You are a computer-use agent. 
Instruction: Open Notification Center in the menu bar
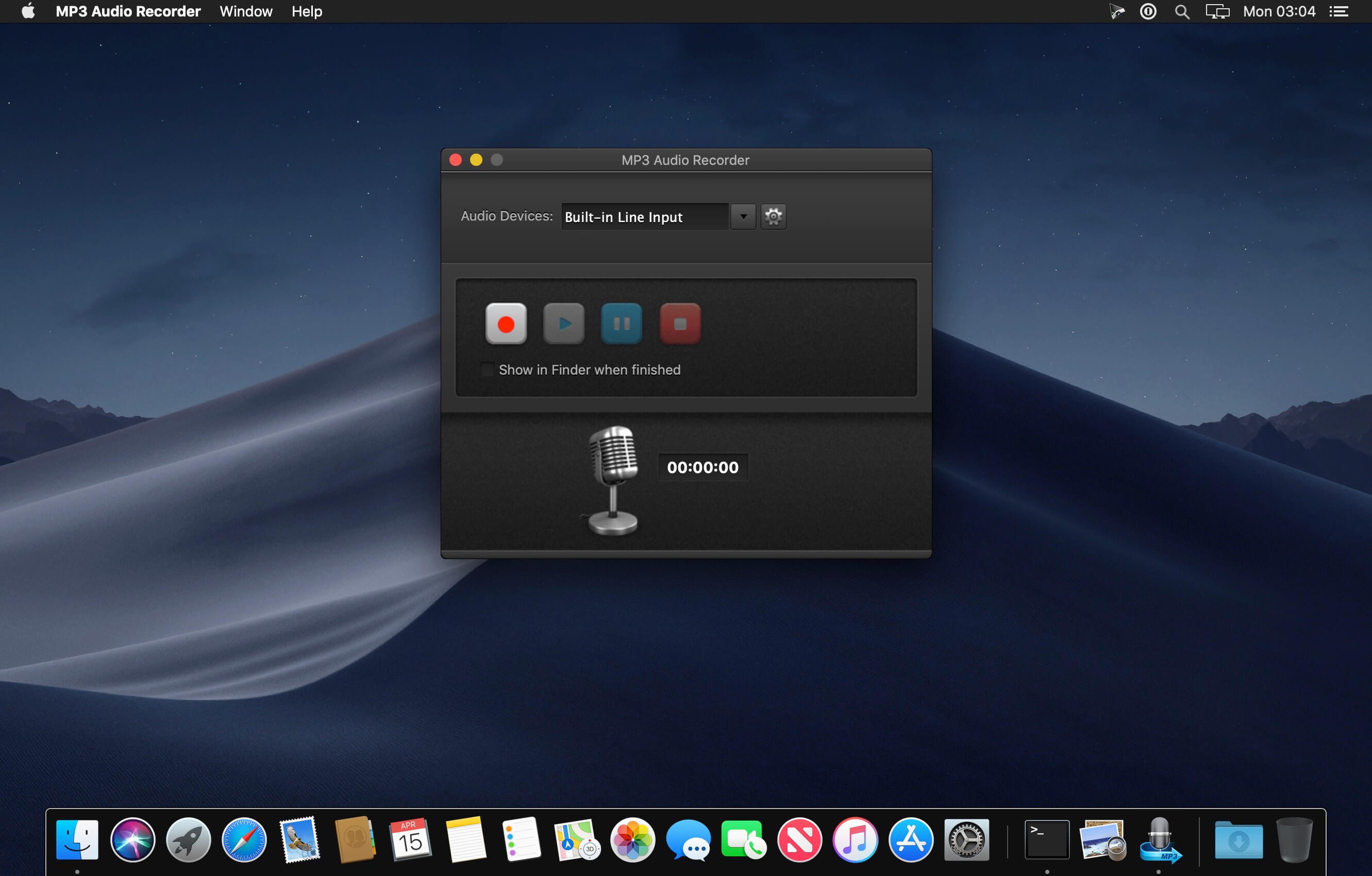(x=1339, y=11)
